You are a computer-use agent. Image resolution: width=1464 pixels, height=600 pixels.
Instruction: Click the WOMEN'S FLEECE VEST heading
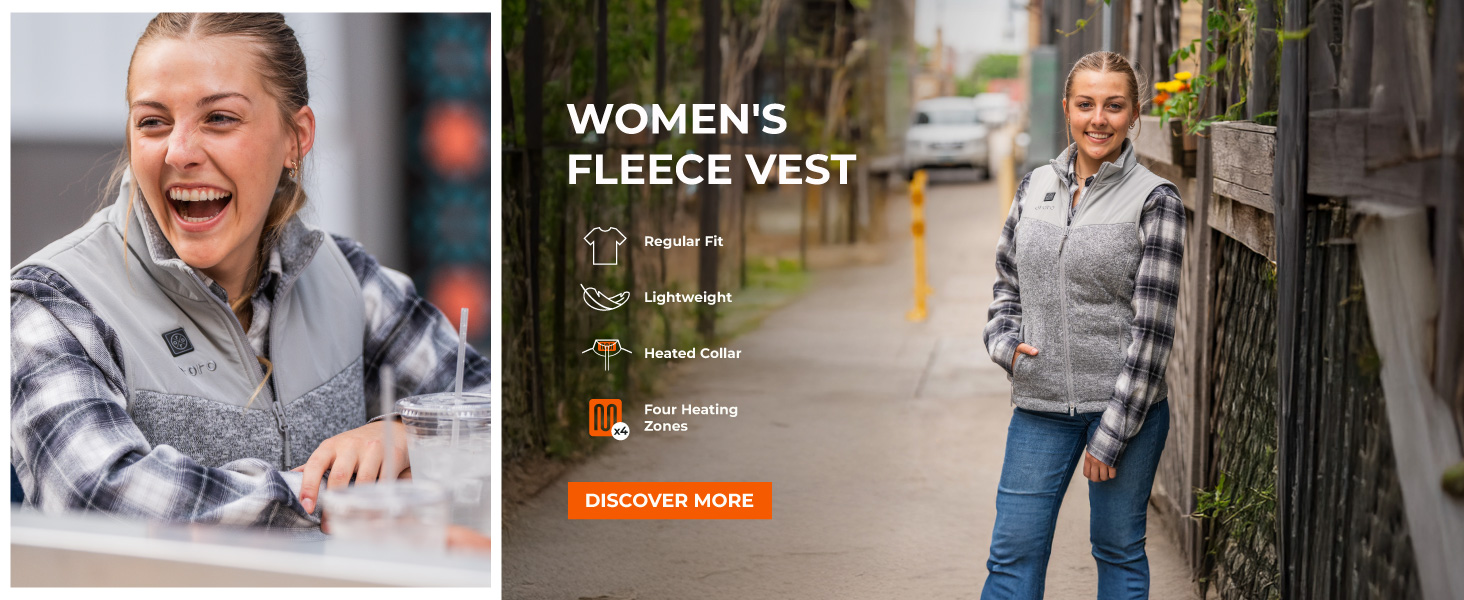point(711,145)
